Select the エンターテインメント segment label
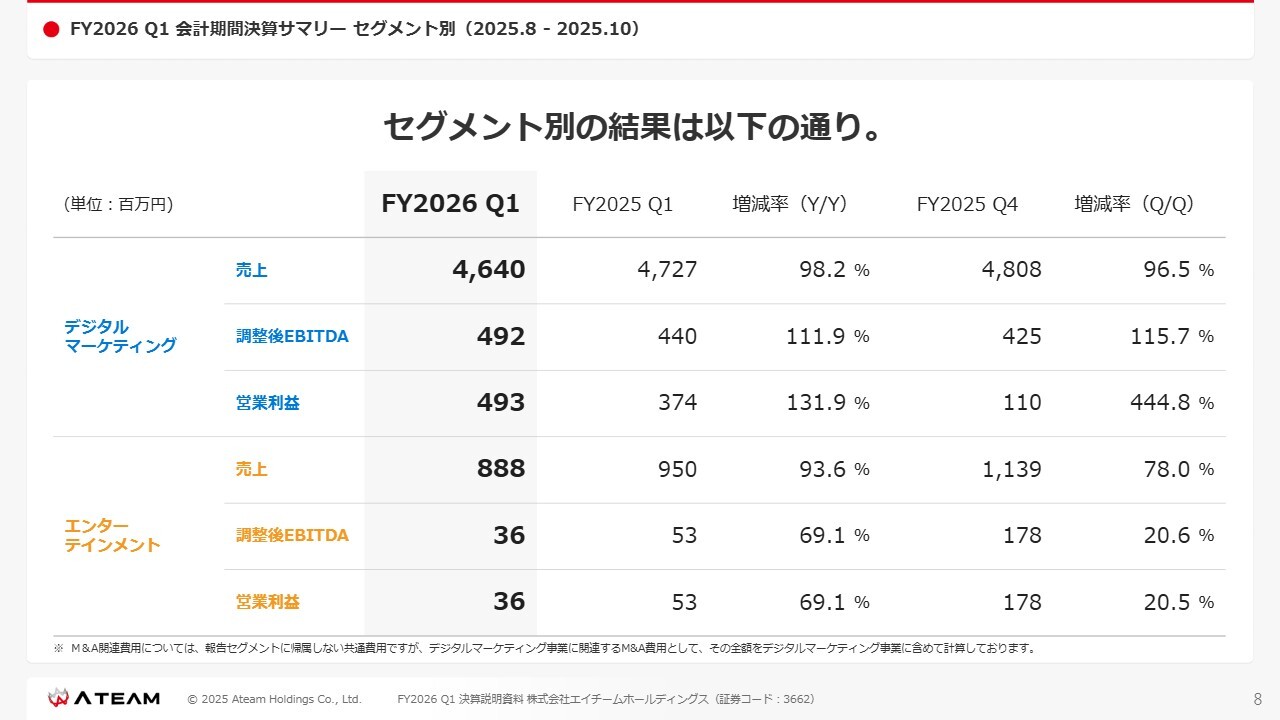This screenshot has height=720, width=1280. [112, 535]
